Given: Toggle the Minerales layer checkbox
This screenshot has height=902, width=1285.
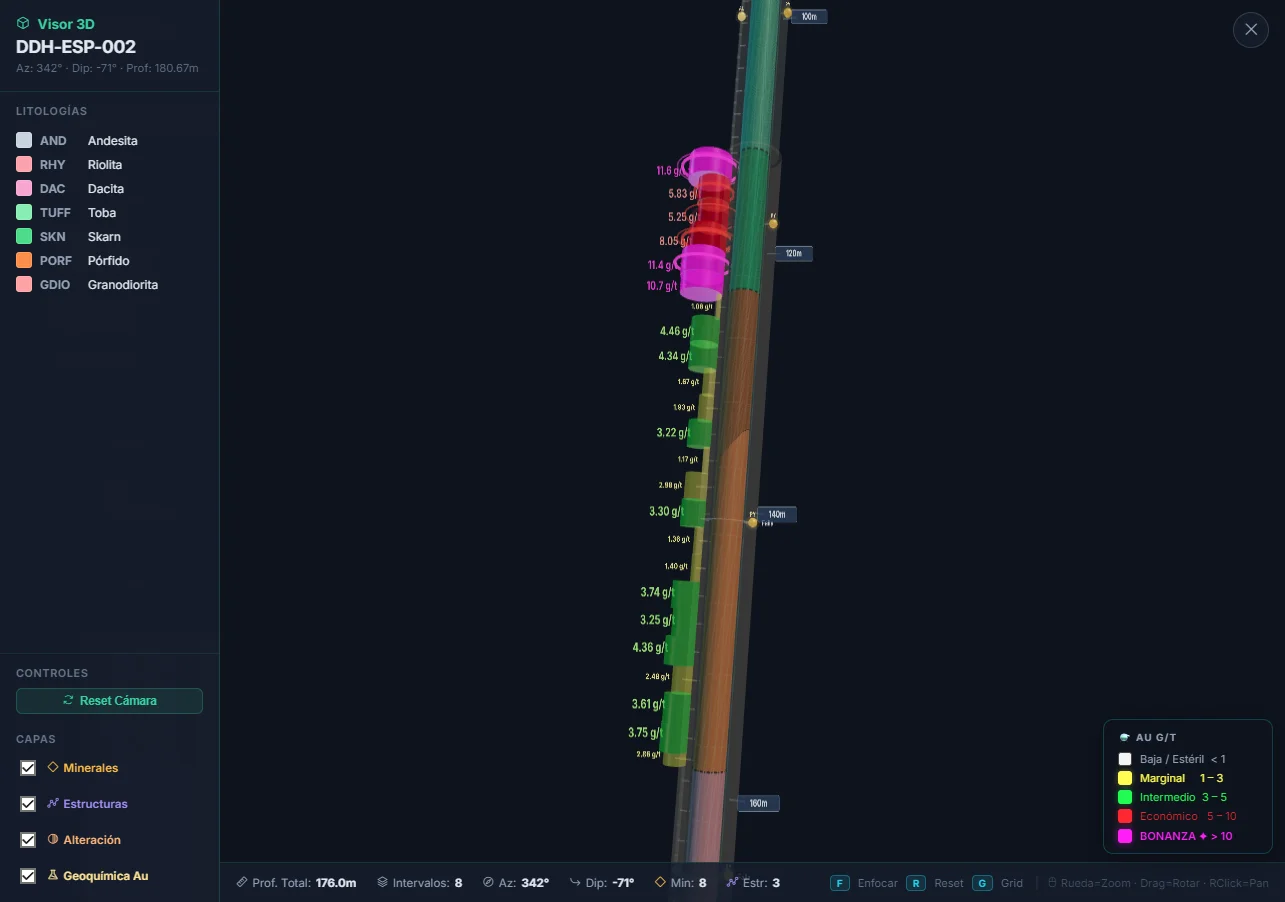Looking at the screenshot, I should [x=28, y=768].
